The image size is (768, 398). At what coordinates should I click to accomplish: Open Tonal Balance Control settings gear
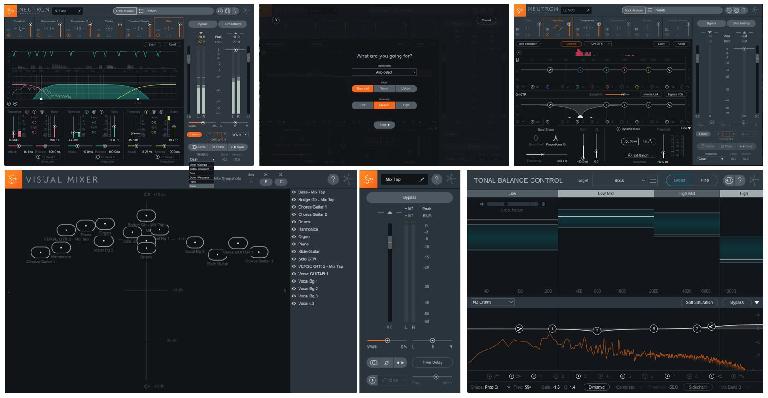pos(729,181)
